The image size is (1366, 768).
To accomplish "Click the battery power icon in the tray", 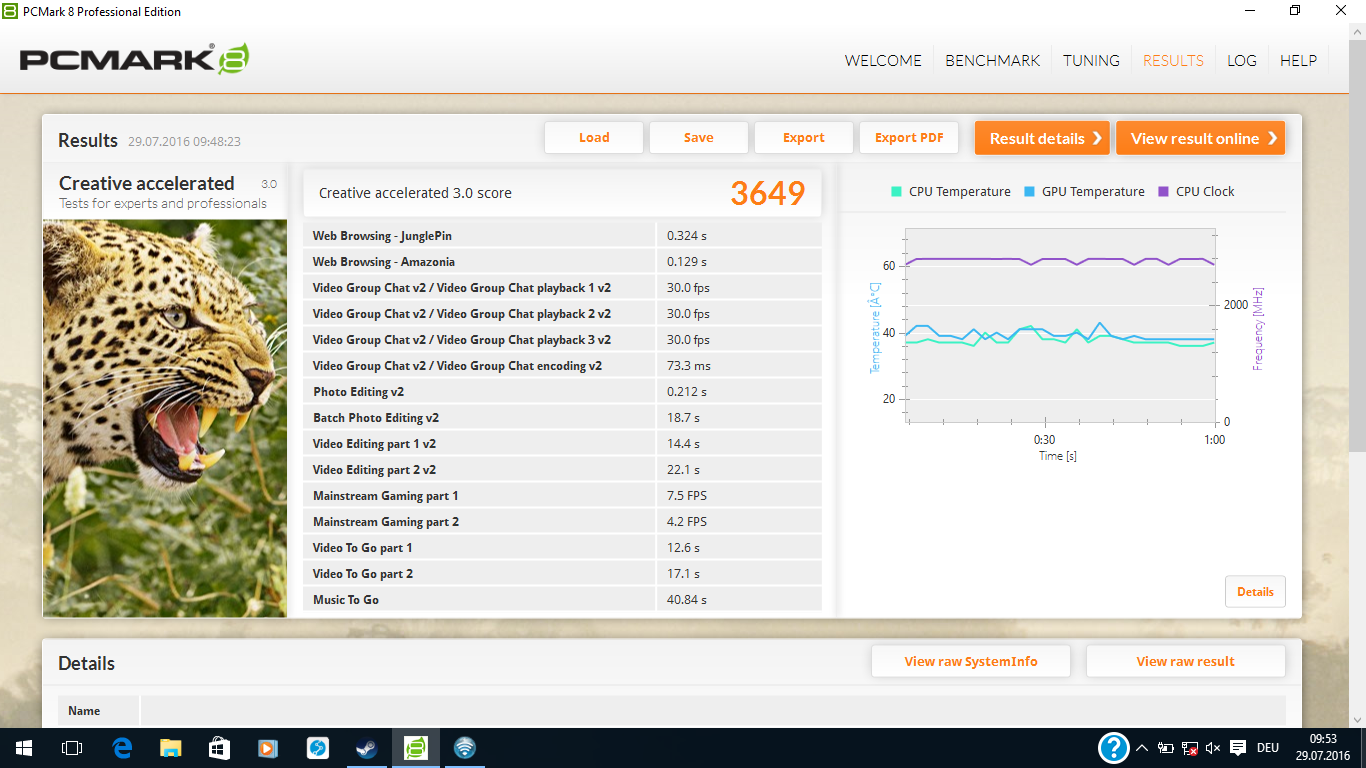I will pyautogui.click(x=1166, y=748).
